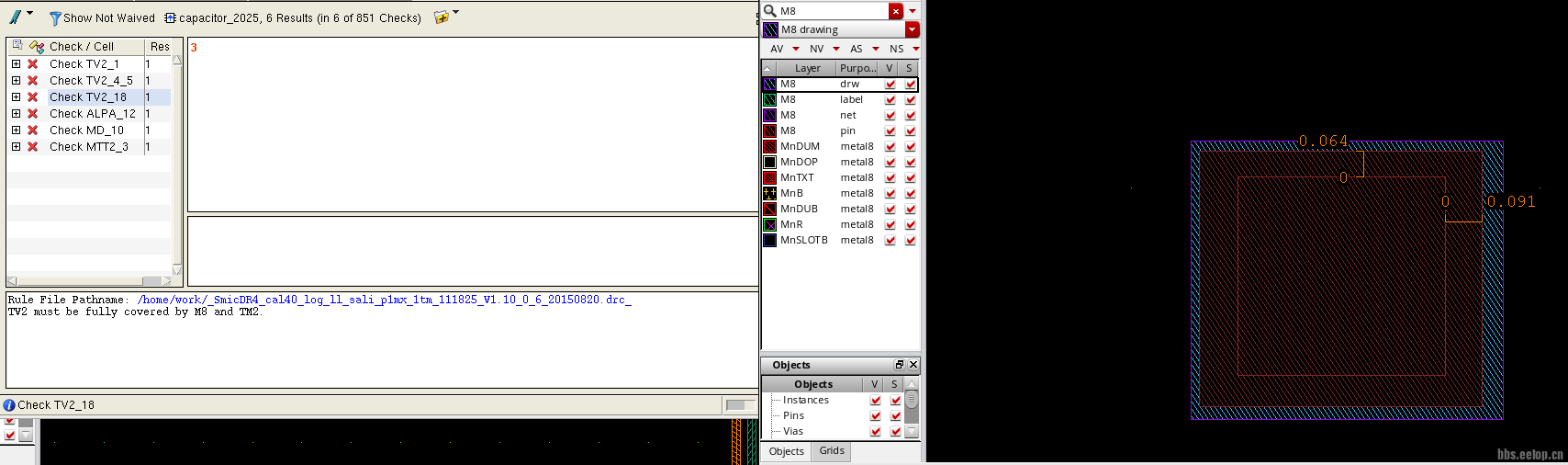This screenshot has height=465, width=1568.
Task: Switch to the Grids tab
Action: pos(832,451)
